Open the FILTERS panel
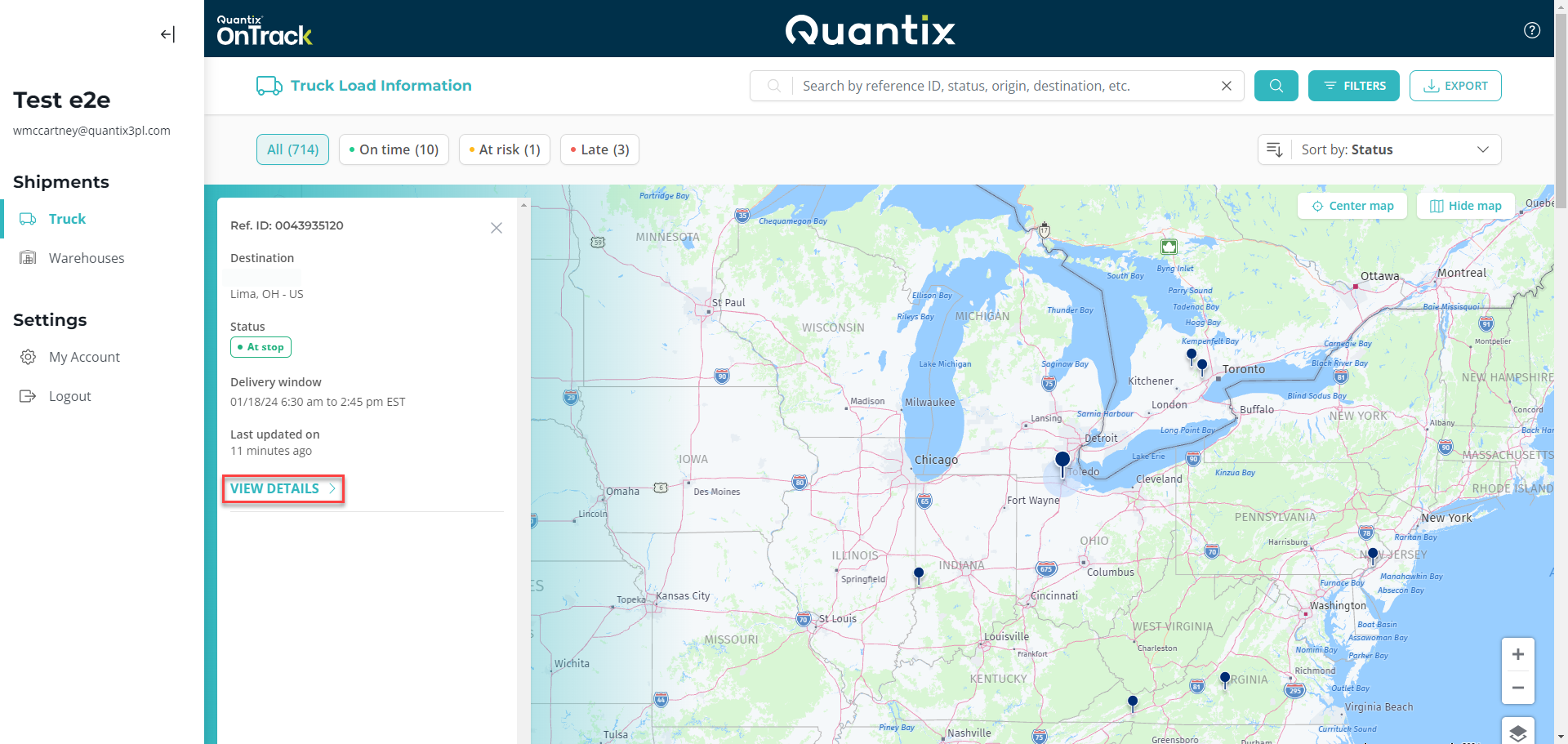Screen dimensions: 1568x744 click(1353, 86)
